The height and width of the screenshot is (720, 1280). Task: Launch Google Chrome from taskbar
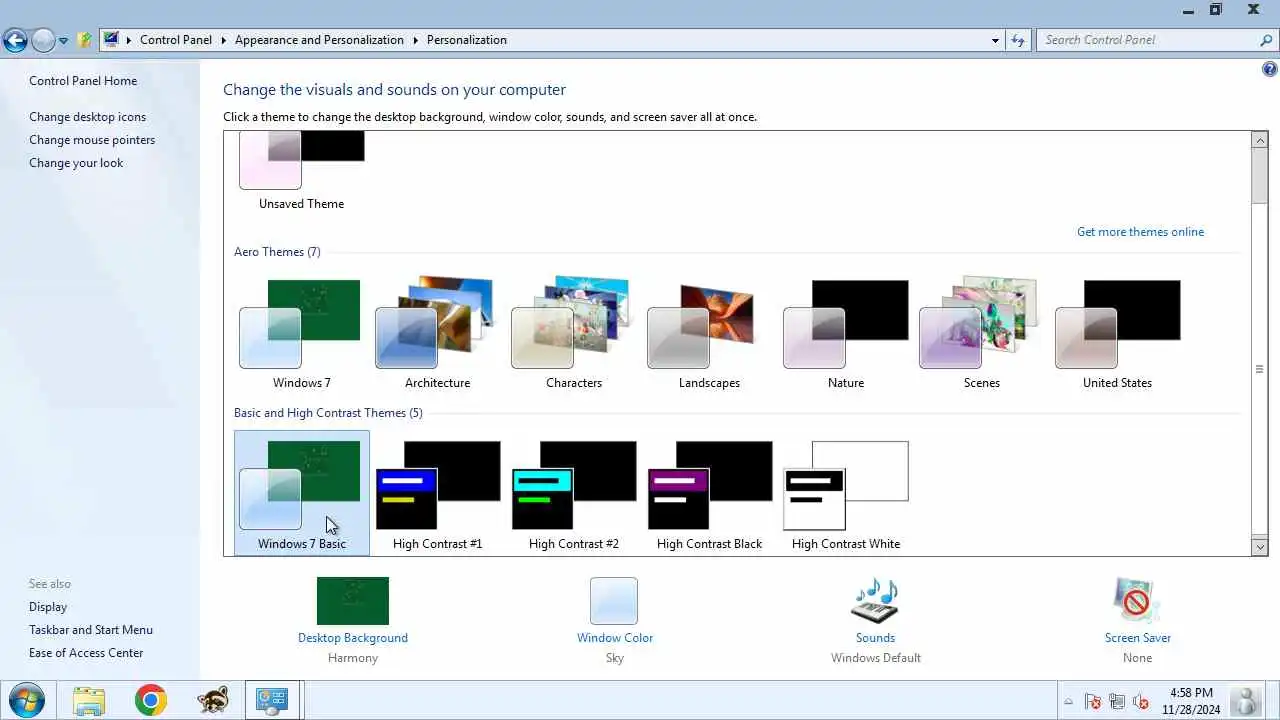coord(151,700)
